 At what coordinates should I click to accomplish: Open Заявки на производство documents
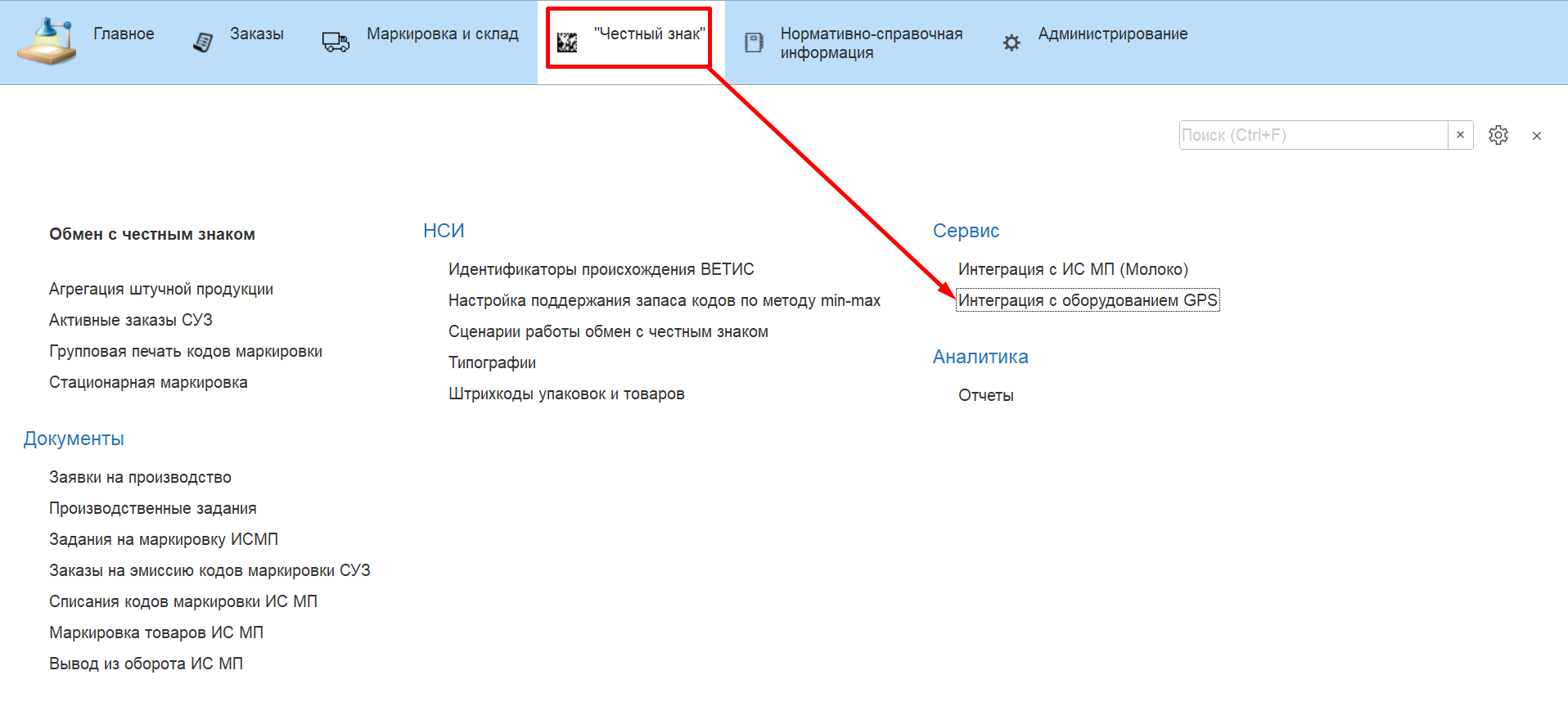[140, 477]
